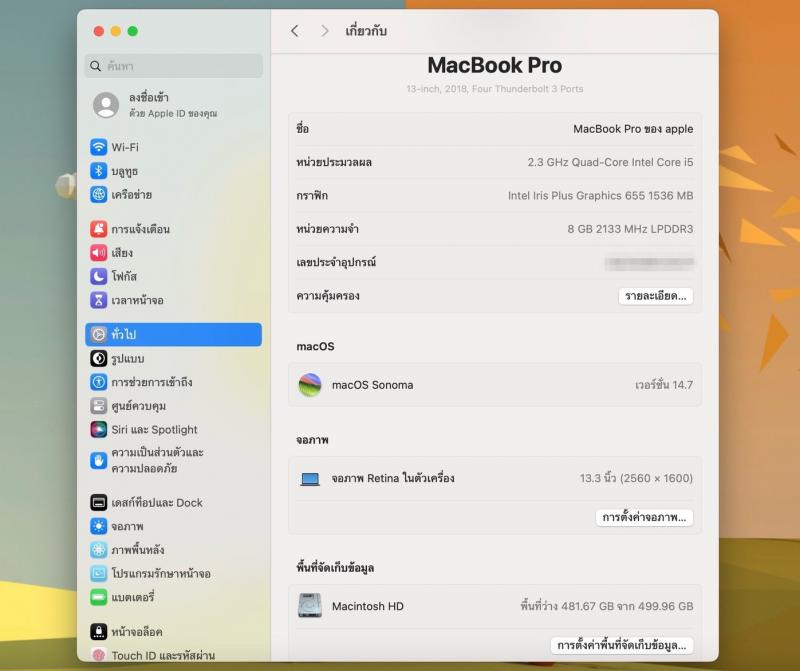Image resolution: width=800 pixels, height=671 pixels.
Task: Click the blurred serial number value
Action: click(x=649, y=262)
